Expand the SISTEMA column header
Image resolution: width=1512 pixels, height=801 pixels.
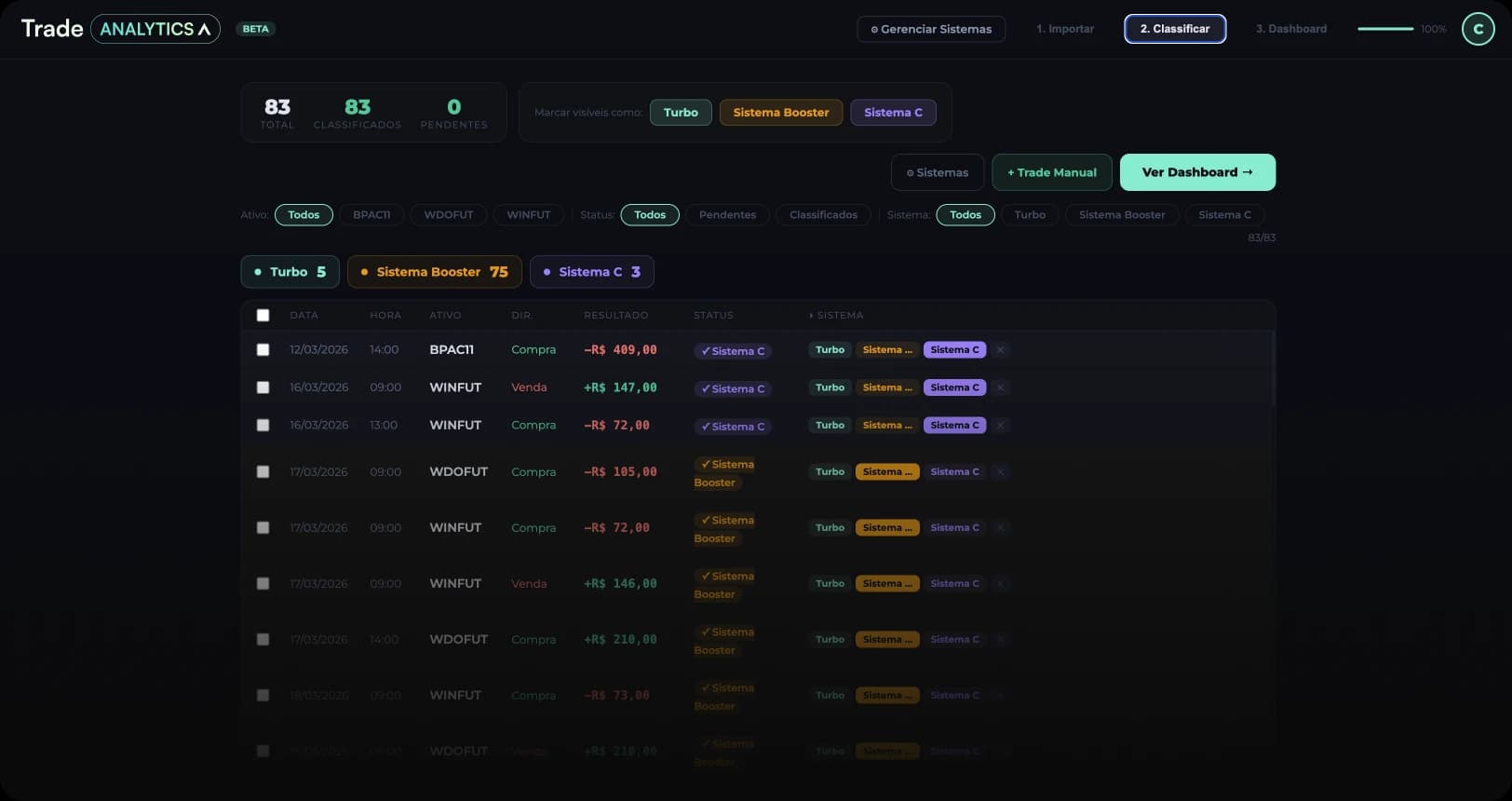(836, 316)
